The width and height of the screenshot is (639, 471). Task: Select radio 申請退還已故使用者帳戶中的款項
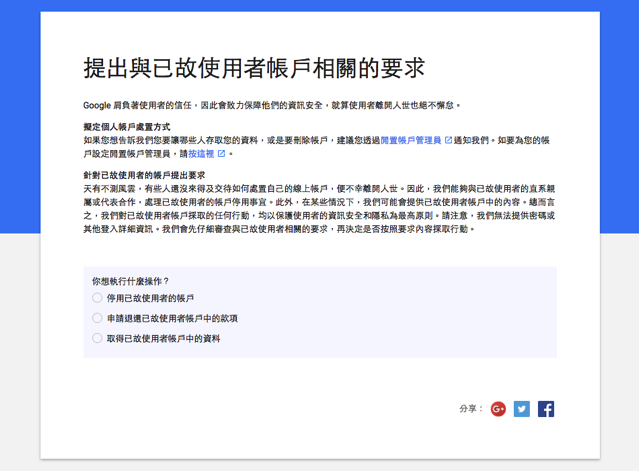pos(97,318)
